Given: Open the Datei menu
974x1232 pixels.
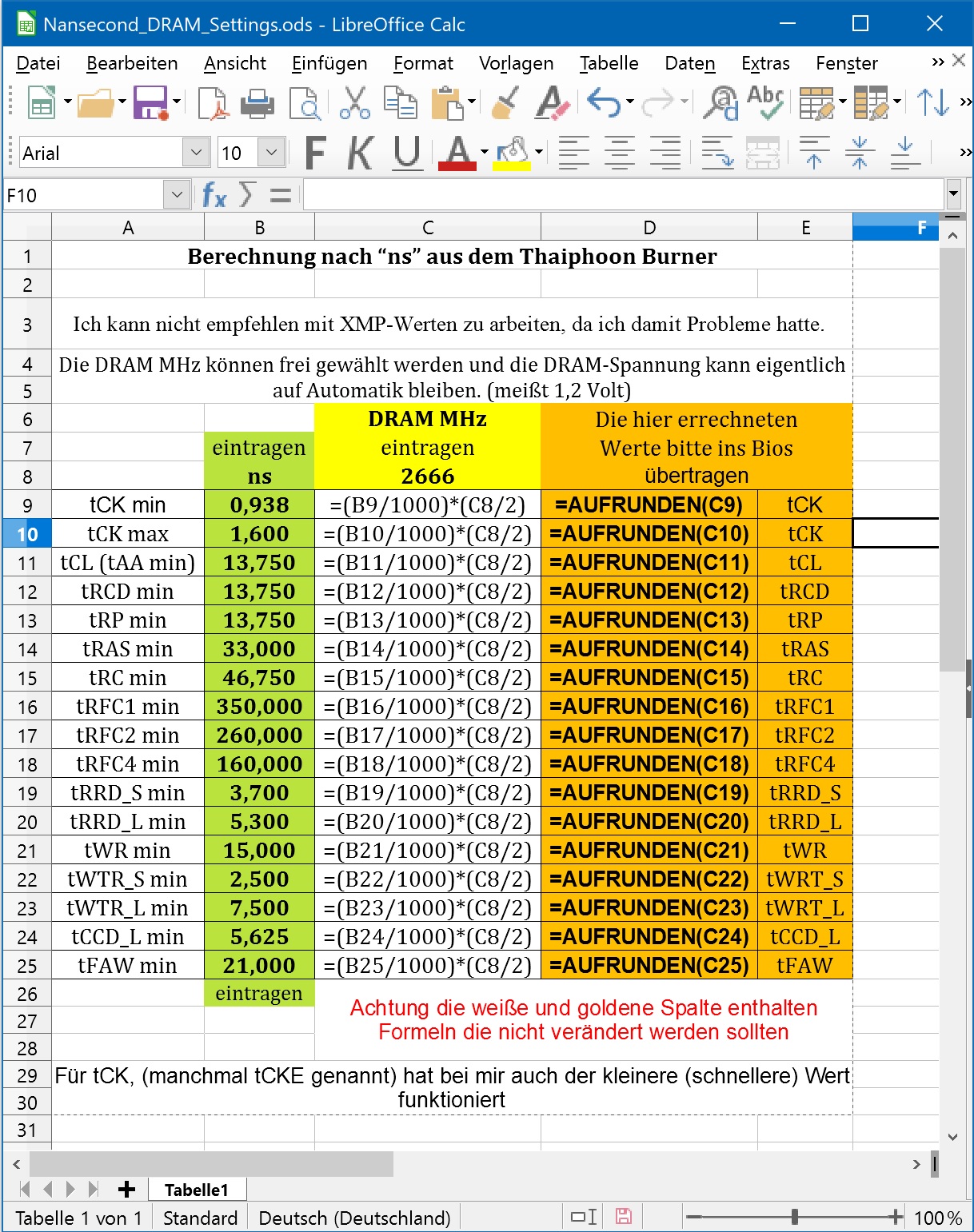Looking at the screenshot, I should [38, 63].
